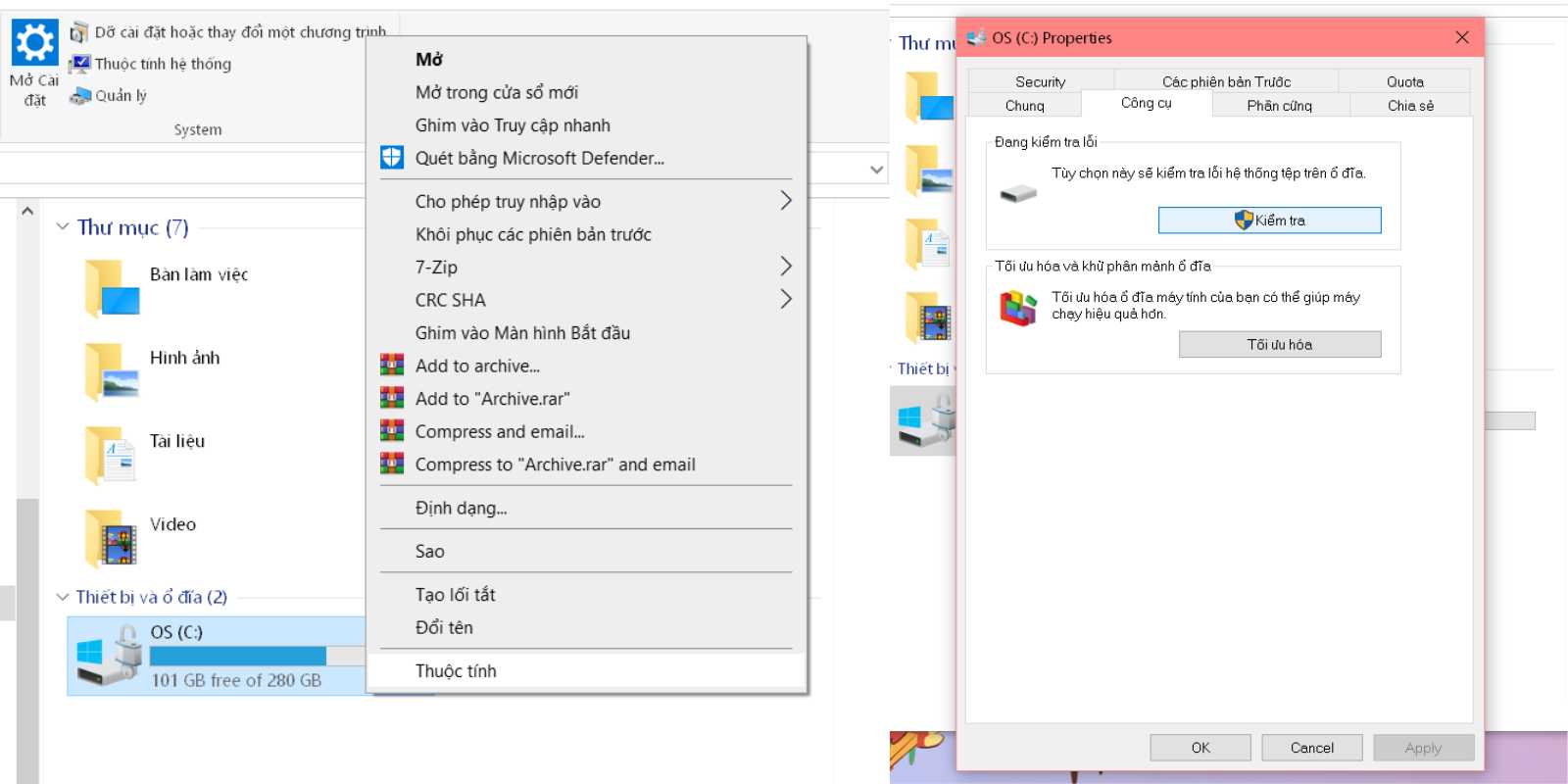Collapse the Thư mục (7) section
The image size is (1568, 784).
click(x=63, y=227)
